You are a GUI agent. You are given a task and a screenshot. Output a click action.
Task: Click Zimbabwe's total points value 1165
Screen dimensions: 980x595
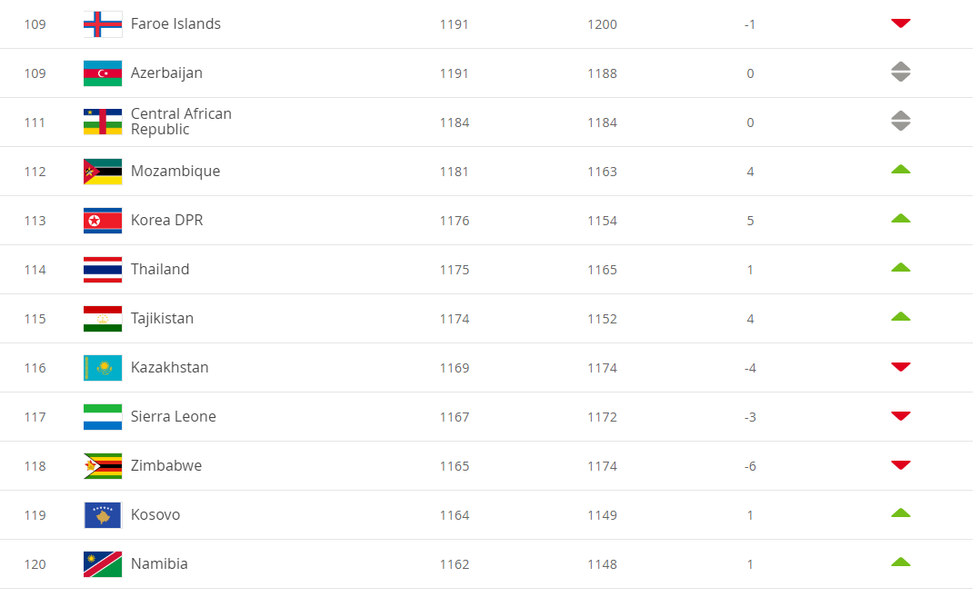pyautogui.click(x=454, y=466)
